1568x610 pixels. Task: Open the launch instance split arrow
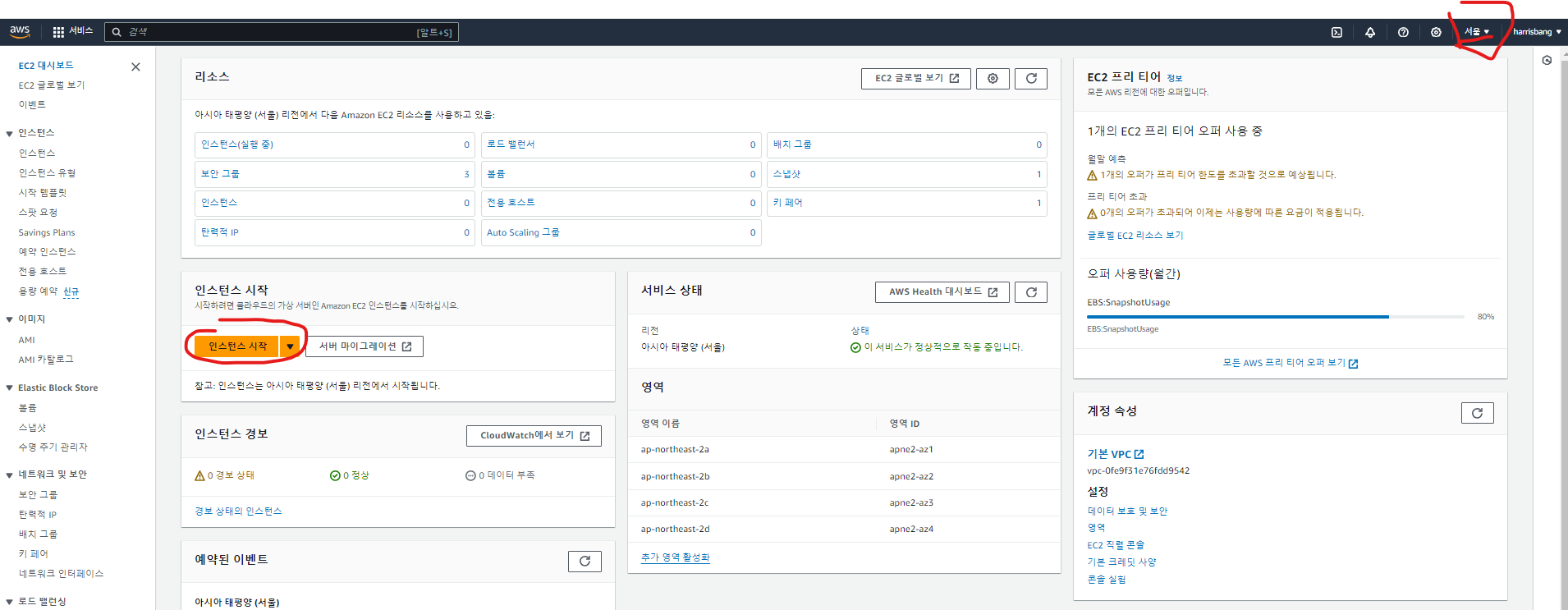pyautogui.click(x=290, y=346)
